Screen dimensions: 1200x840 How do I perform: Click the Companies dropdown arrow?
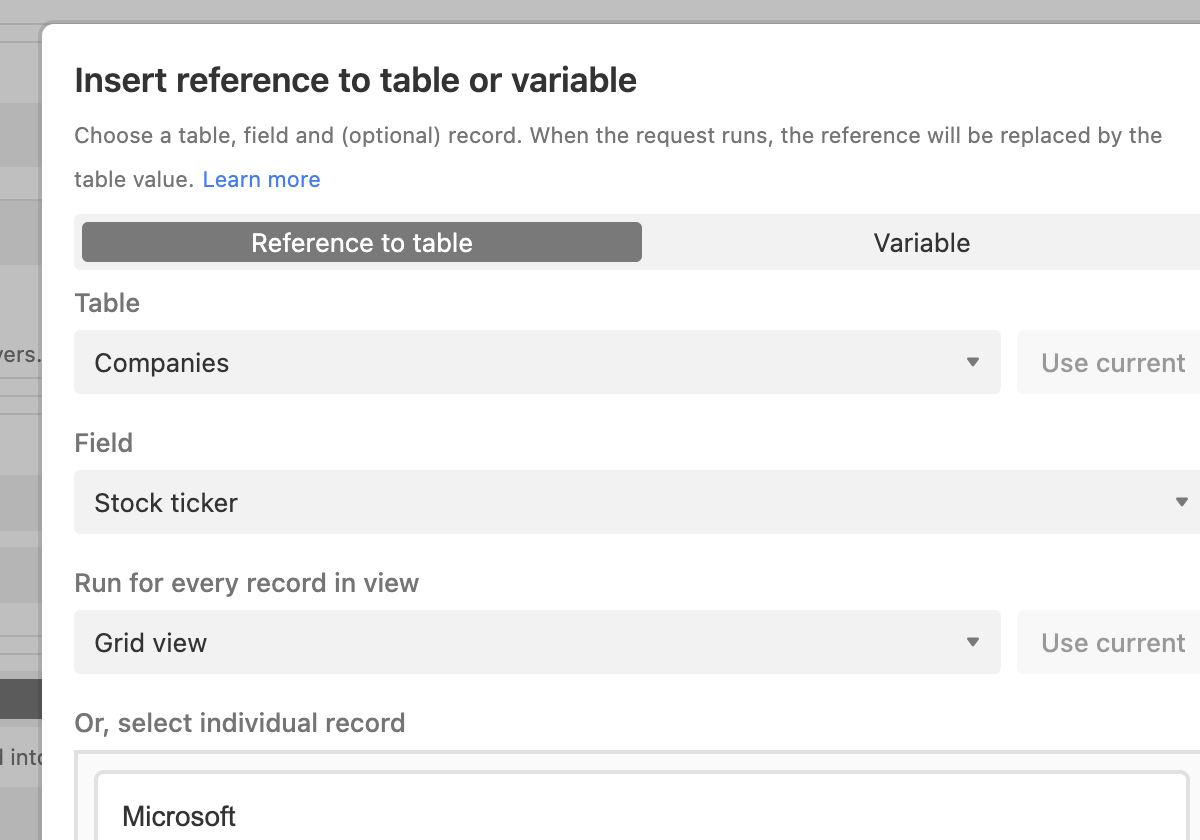tap(972, 362)
